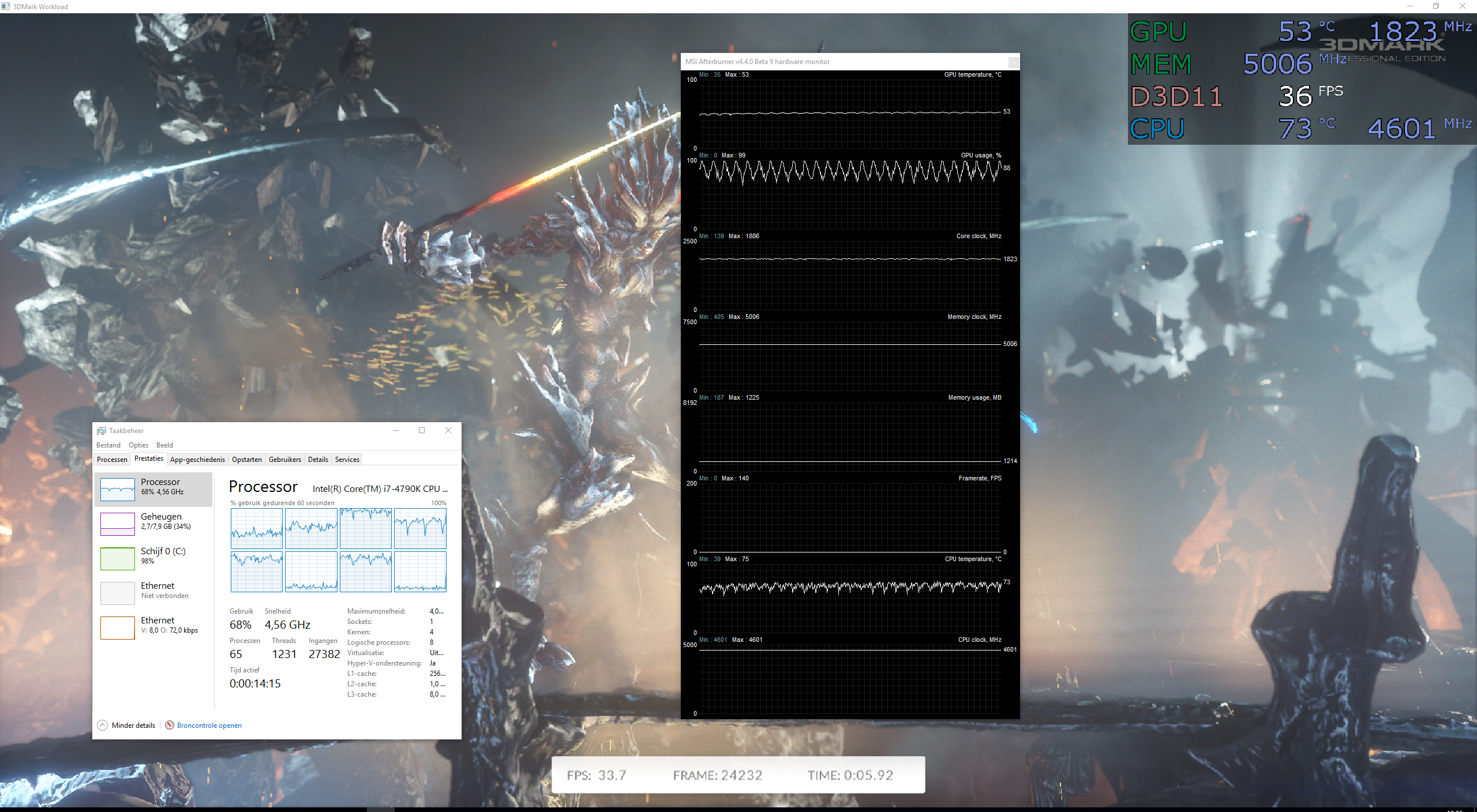
Task: Click the Intel Core i7-4790K CPU name
Action: pyautogui.click(x=380, y=488)
